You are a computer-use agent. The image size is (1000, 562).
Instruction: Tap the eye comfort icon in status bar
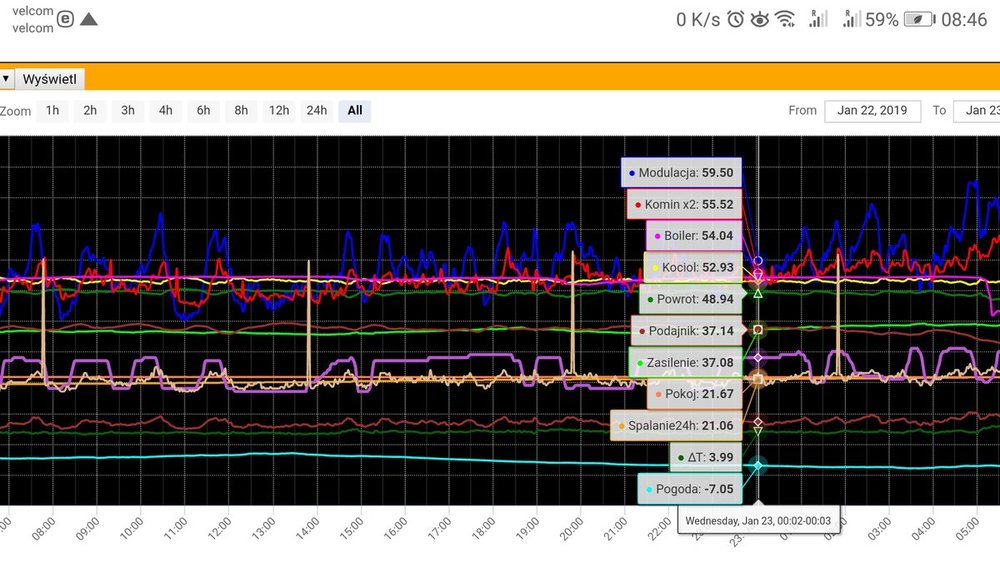(761, 19)
